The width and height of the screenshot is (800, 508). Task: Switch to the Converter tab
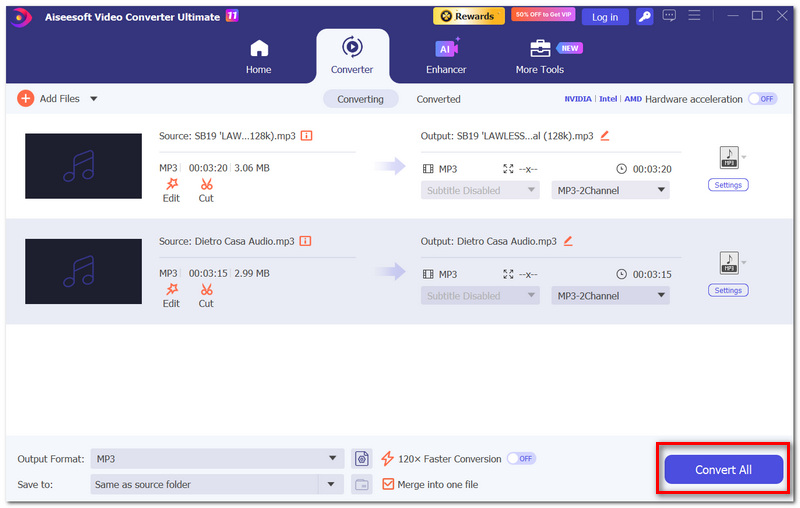coord(352,56)
